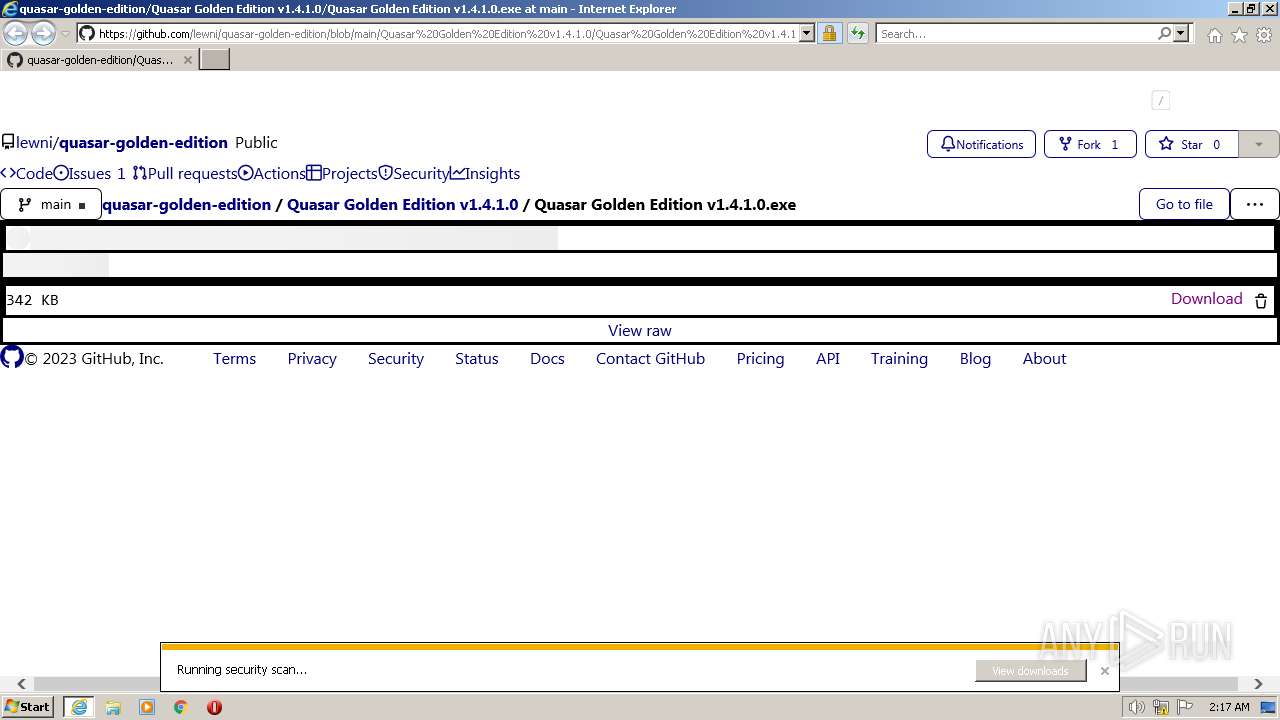Open the Favorites star icon

[1239, 35]
